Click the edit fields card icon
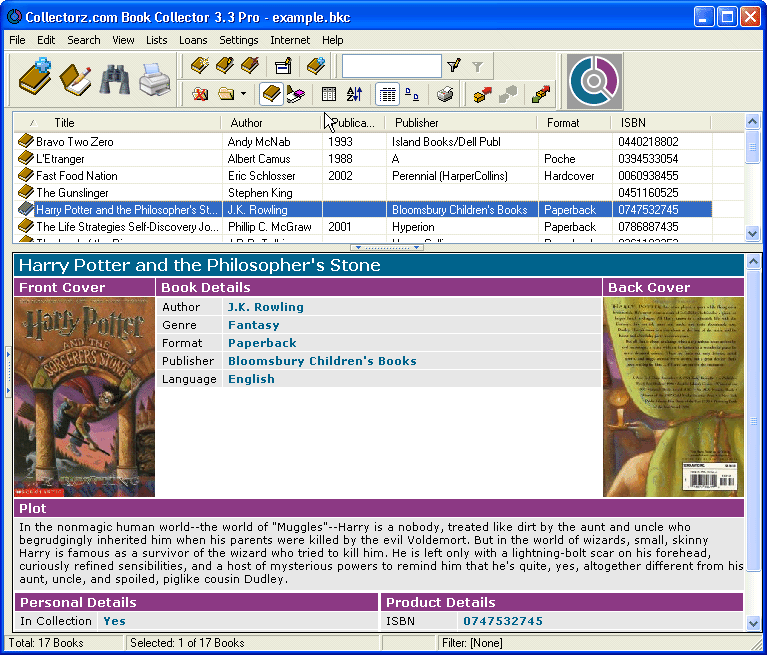The height and width of the screenshot is (655, 767). (x=283, y=66)
